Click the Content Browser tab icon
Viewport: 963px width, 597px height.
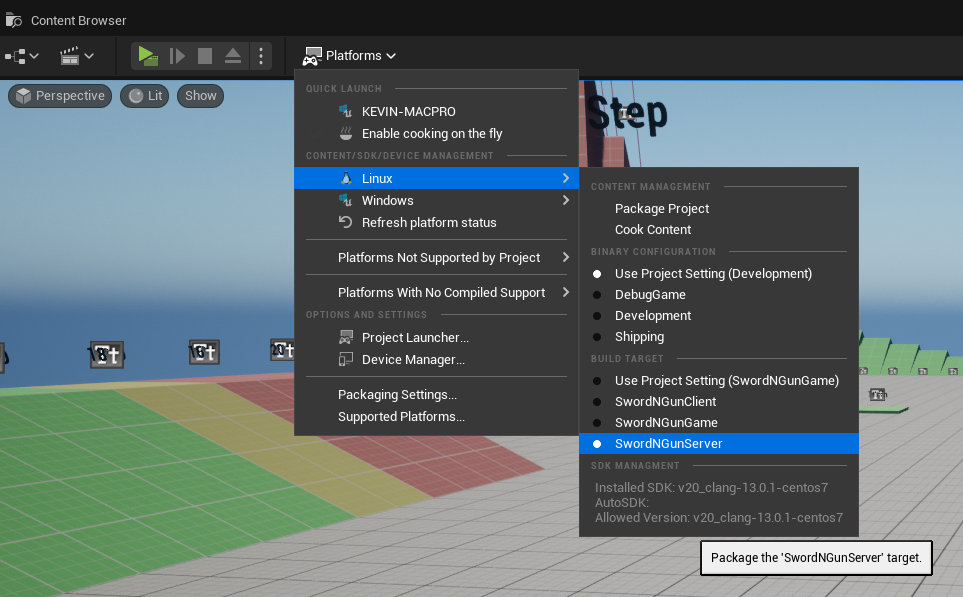click(x=14, y=20)
